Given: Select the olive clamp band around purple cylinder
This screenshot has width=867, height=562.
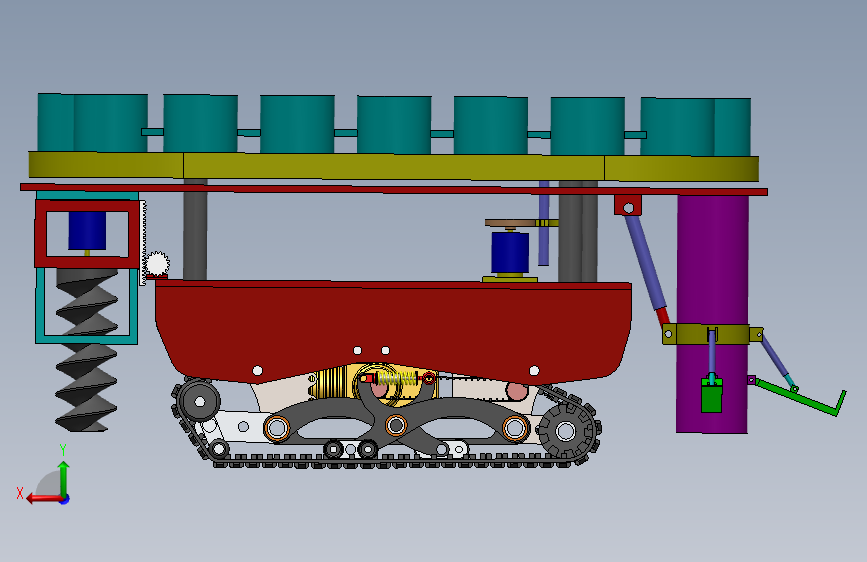Looking at the screenshot, I should click(712, 335).
